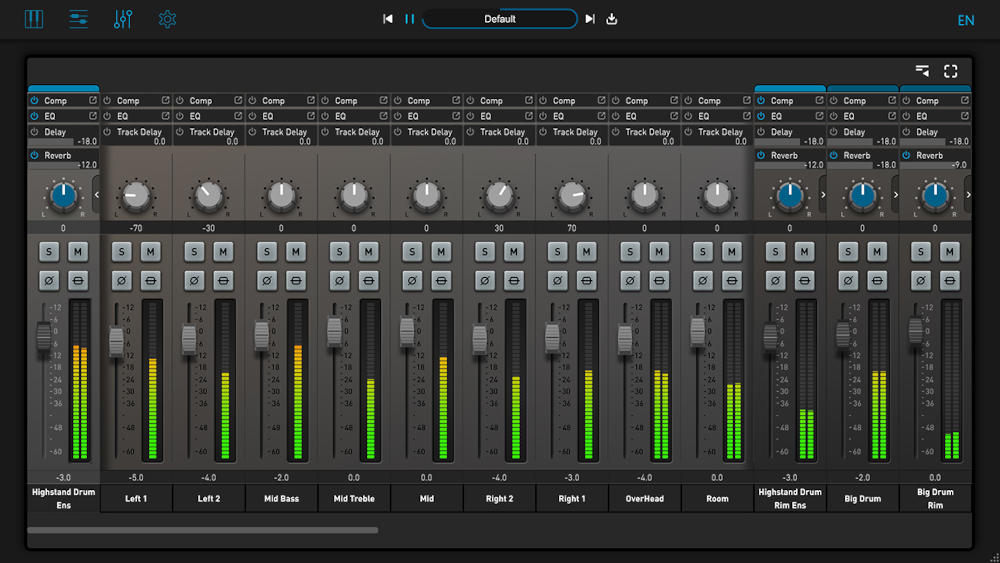Solo the OverHead channel
1000x563 pixels.
[630, 252]
